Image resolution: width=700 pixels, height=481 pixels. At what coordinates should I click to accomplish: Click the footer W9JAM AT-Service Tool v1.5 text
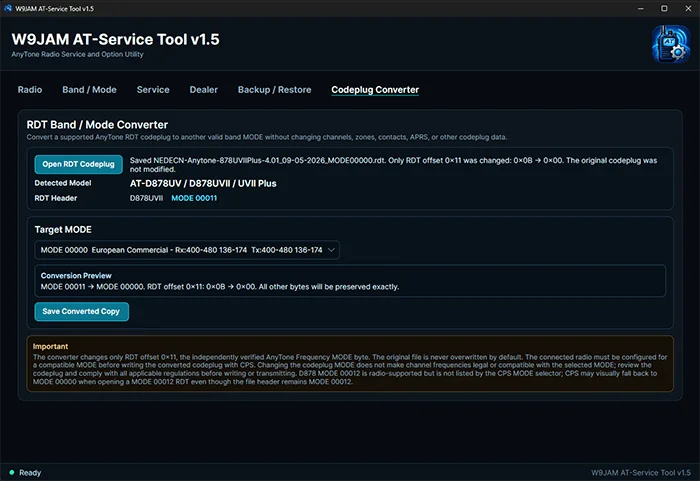pos(641,473)
